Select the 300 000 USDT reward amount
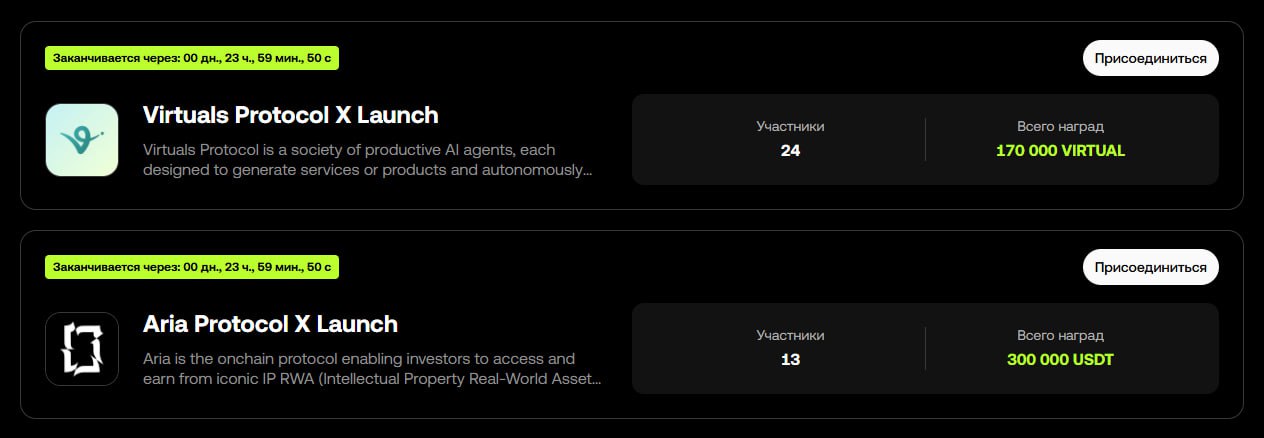The height and width of the screenshot is (438, 1264). 1060,360
